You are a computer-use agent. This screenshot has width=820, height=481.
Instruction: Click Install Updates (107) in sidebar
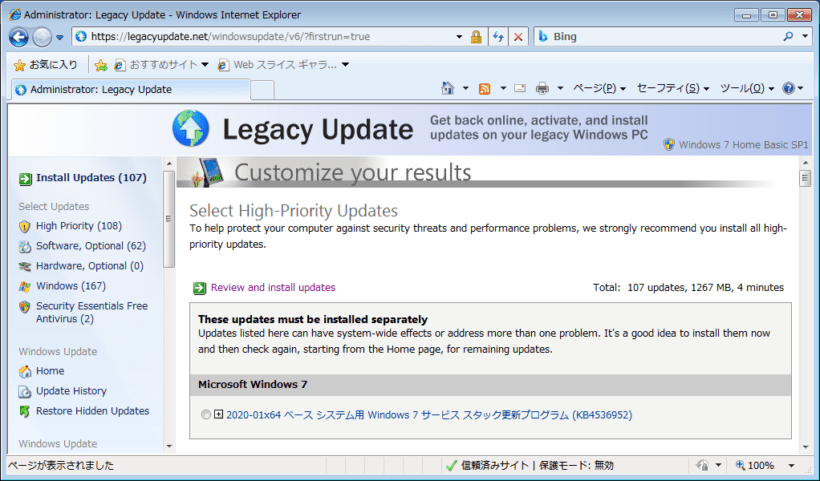click(x=91, y=178)
